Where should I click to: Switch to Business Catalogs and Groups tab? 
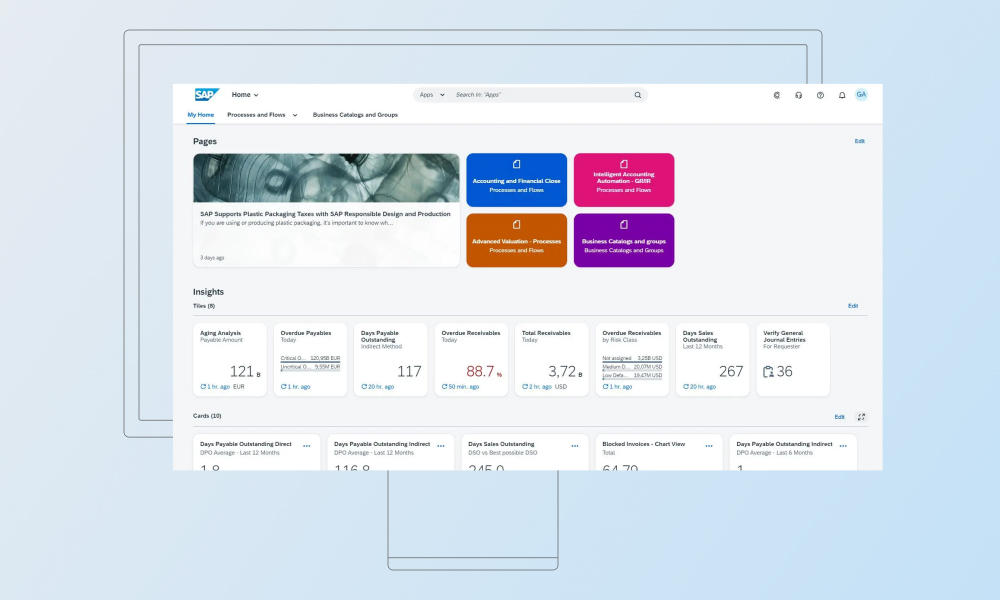(354, 115)
